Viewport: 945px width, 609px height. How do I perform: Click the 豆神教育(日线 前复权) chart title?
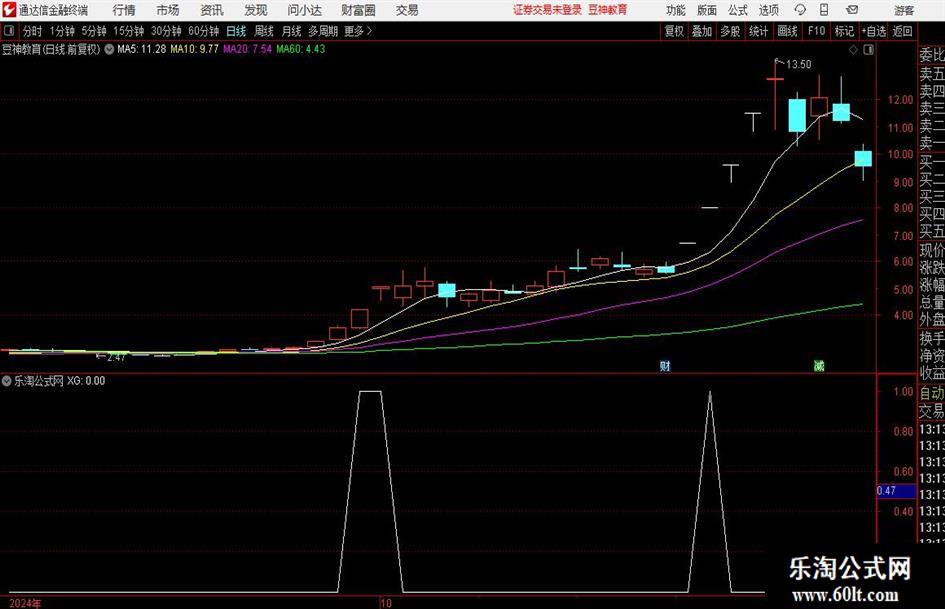click(51, 49)
